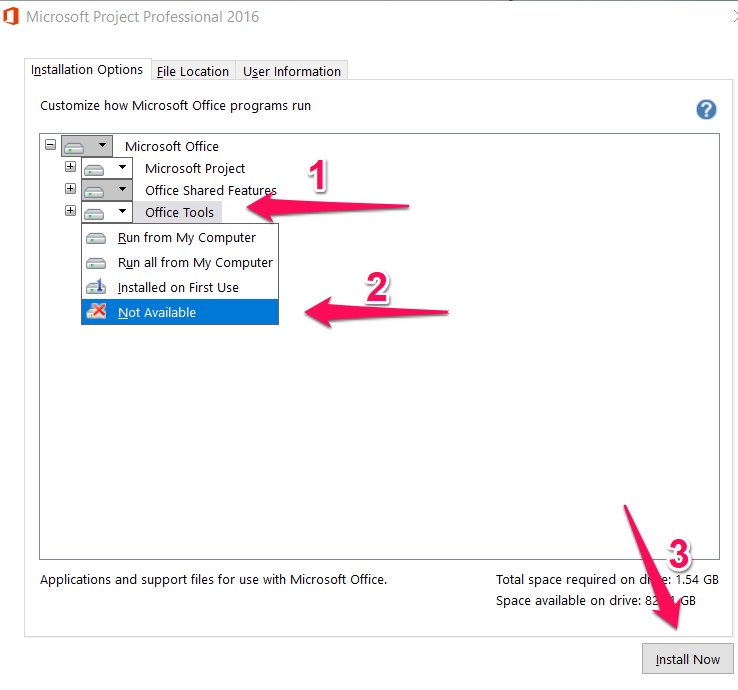Screen dimensions: 738x690
Task: Open the User Information tab
Action: [292, 71]
